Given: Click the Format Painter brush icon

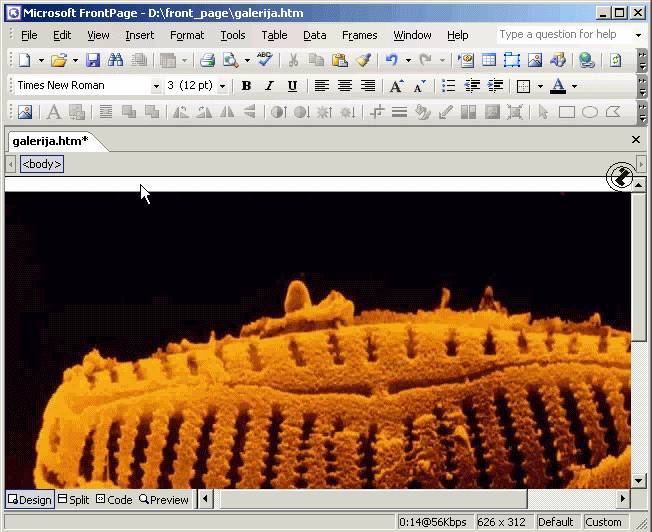Looking at the screenshot, I should 363,61.
